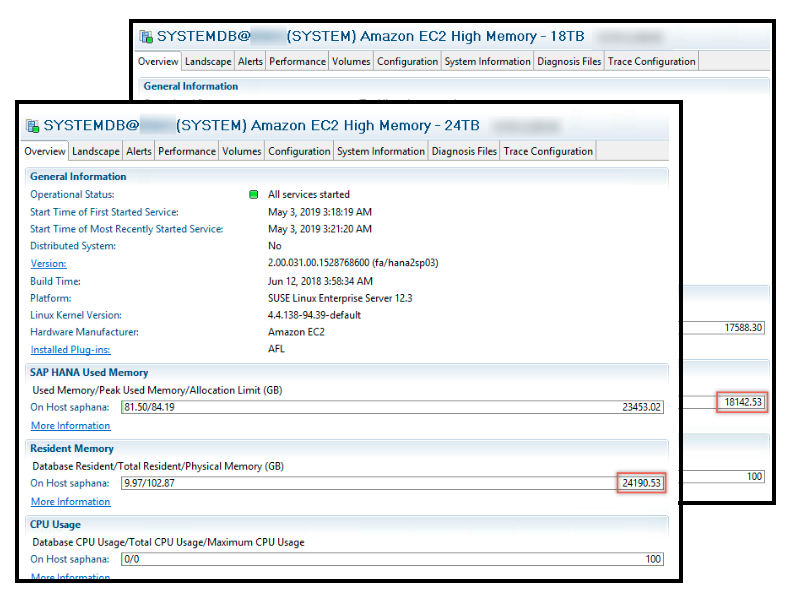Click the SYSTEMDB database icon in 18TB window title
The width and height of the screenshot is (785, 594).
point(147,36)
